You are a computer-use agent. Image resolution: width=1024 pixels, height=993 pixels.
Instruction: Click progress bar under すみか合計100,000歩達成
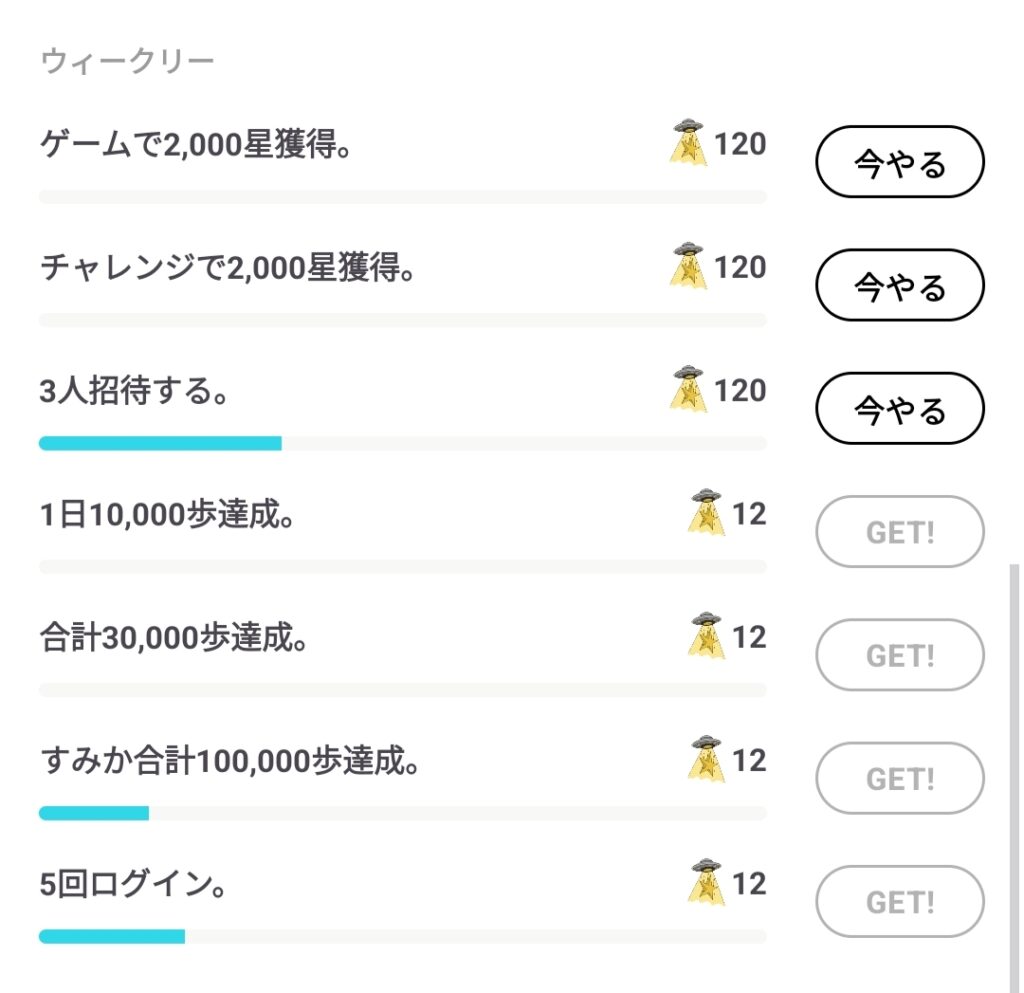coord(402,813)
